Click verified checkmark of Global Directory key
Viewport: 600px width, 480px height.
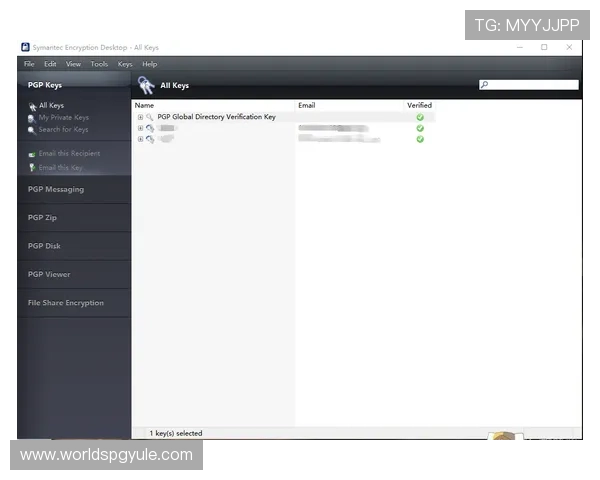(420, 117)
